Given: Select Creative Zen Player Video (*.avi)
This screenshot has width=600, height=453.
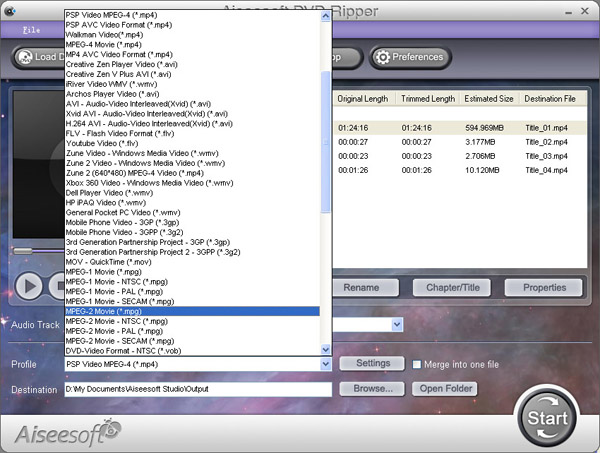Looking at the screenshot, I should coord(192,64).
